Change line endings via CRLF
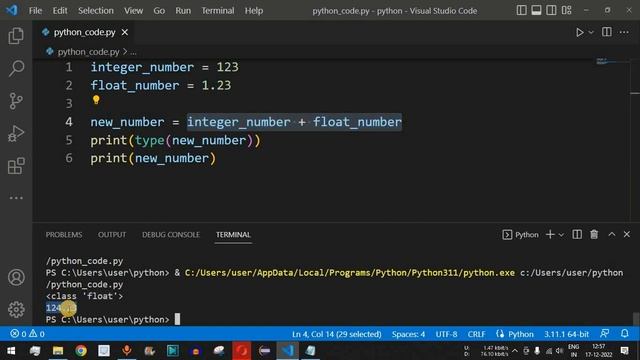 [476, 334]
